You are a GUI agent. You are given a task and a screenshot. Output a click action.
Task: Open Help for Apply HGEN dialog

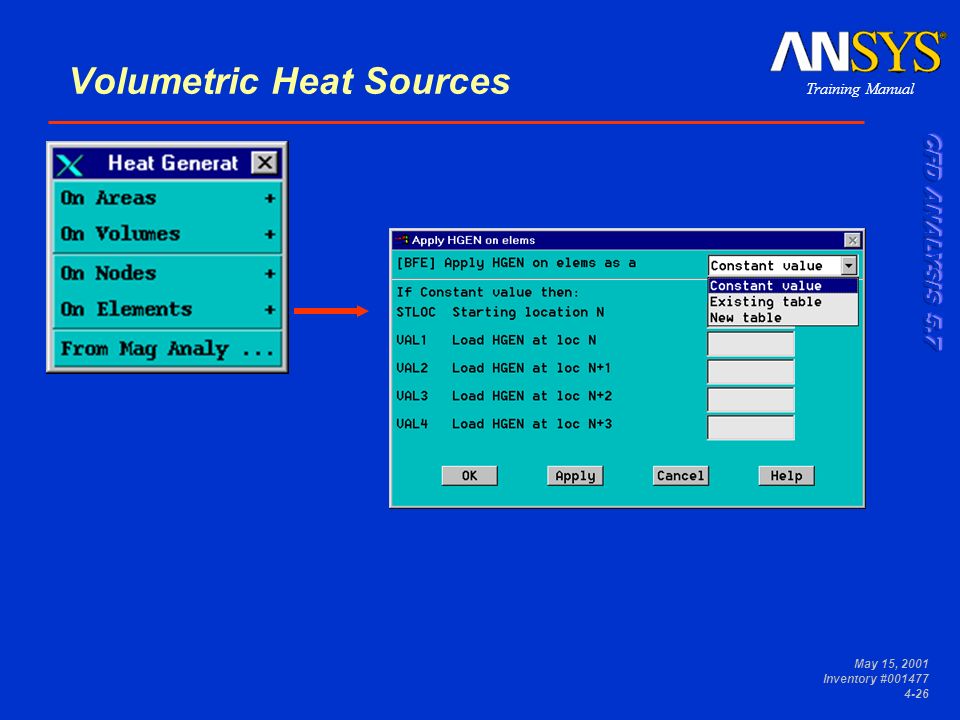786,476
